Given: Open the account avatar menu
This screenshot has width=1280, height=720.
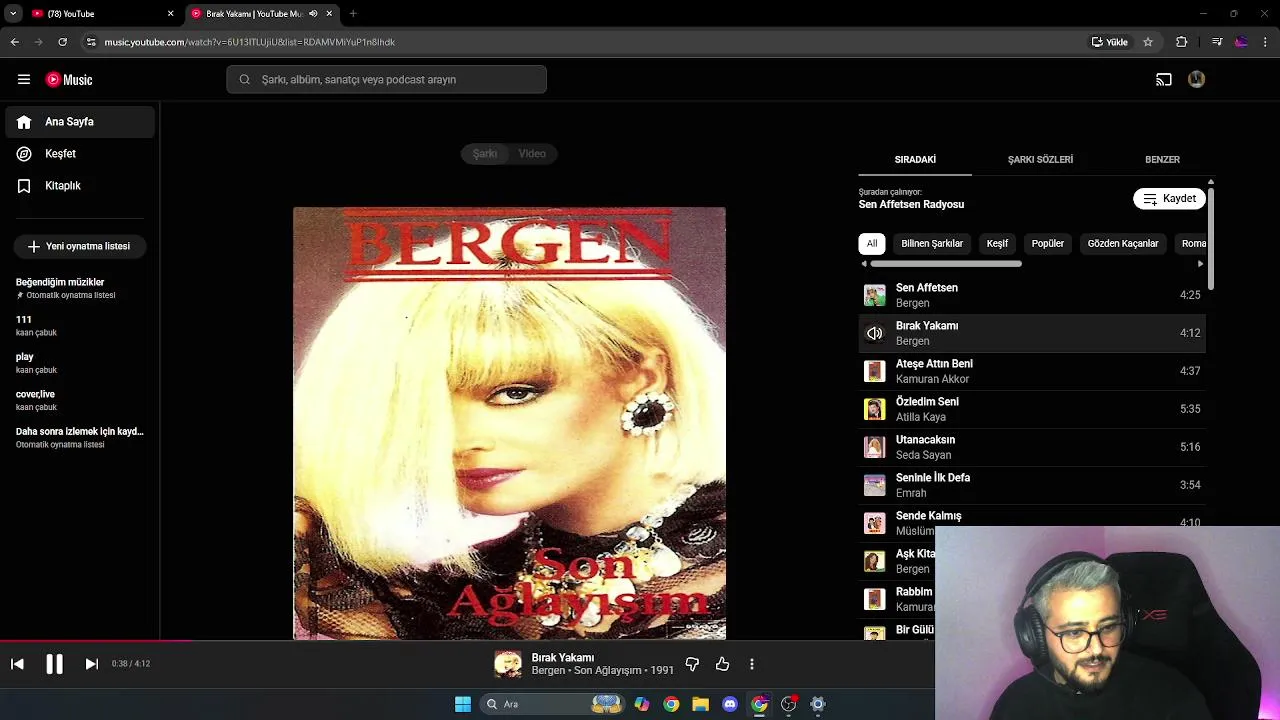Looking at the screenshot, I should [x=1197, y=80].
